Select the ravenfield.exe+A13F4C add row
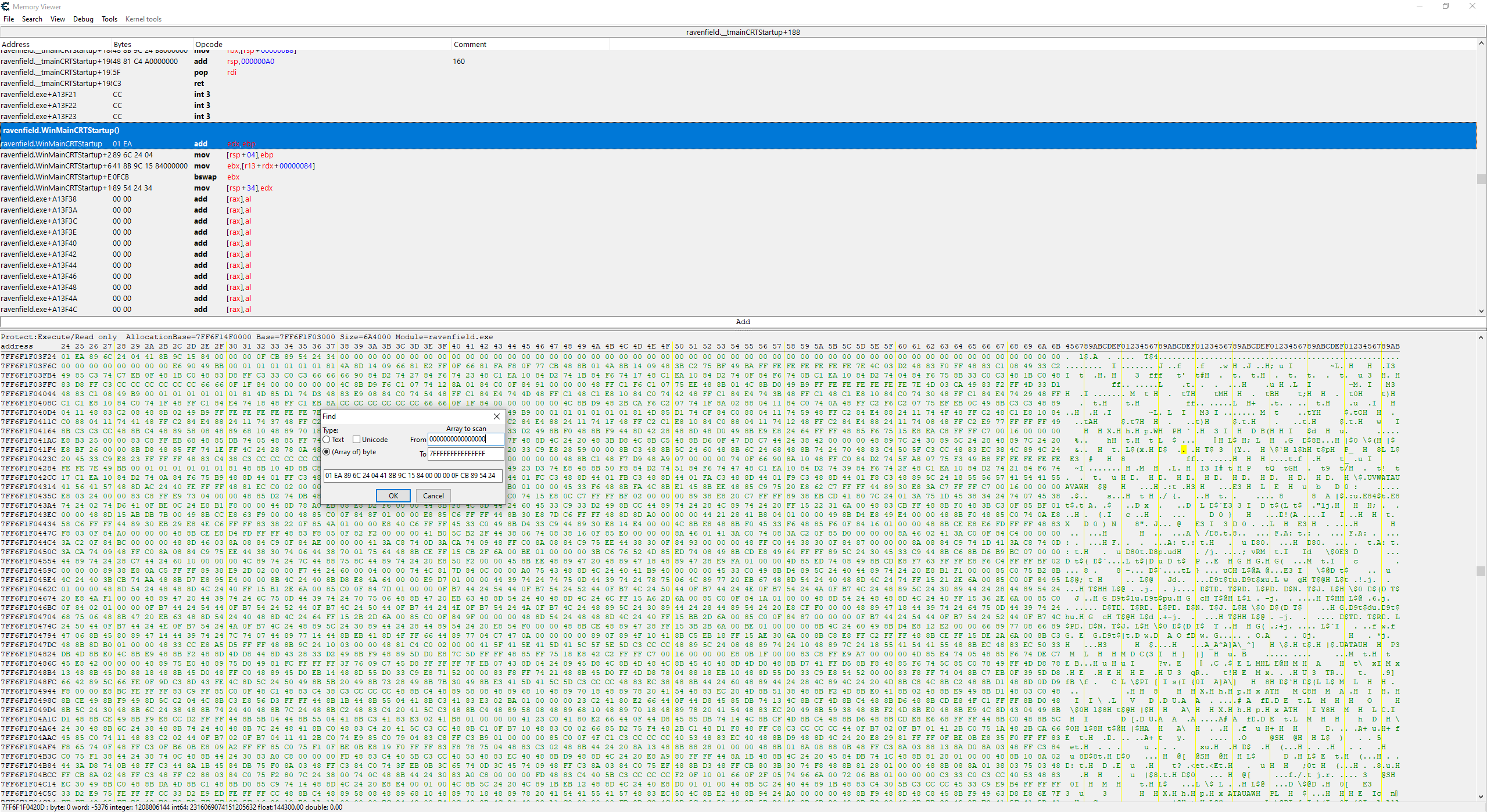The height and width of the screenshot is (812, 1487). point(738,310)
